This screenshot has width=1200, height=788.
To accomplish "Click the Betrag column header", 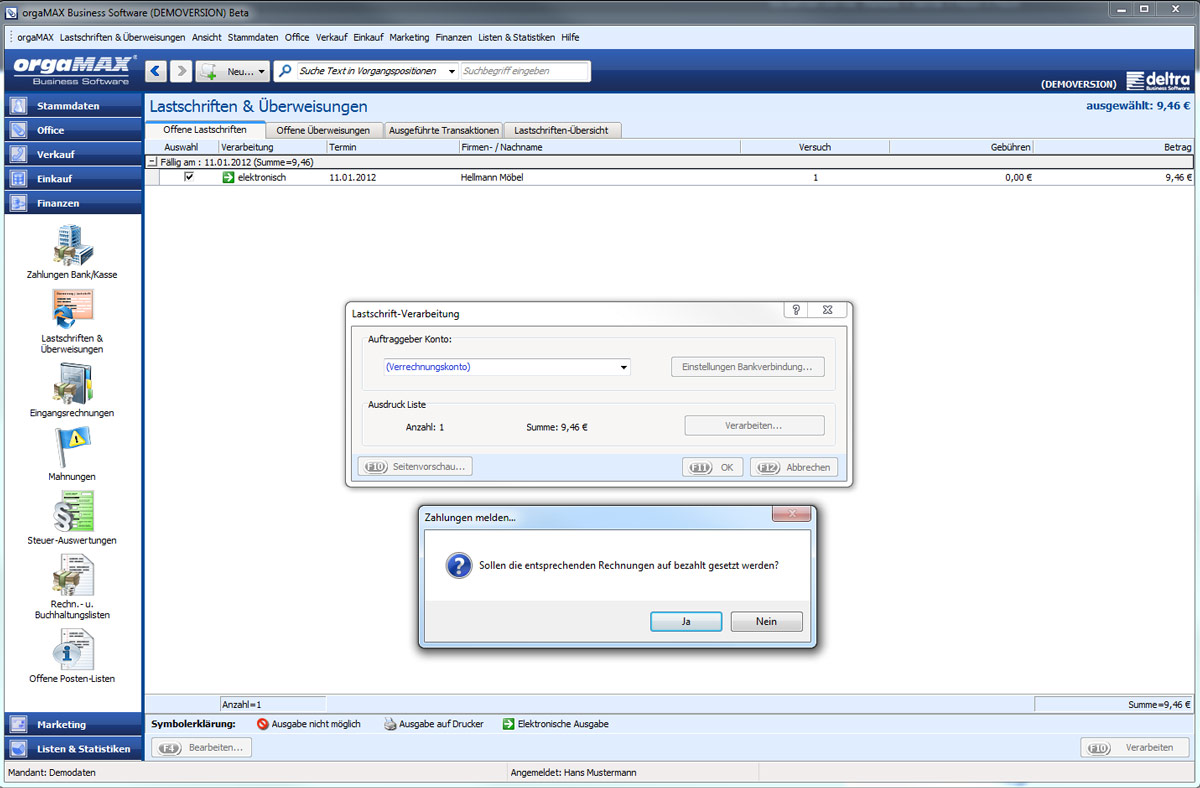I will click(x=1113, y=147).
